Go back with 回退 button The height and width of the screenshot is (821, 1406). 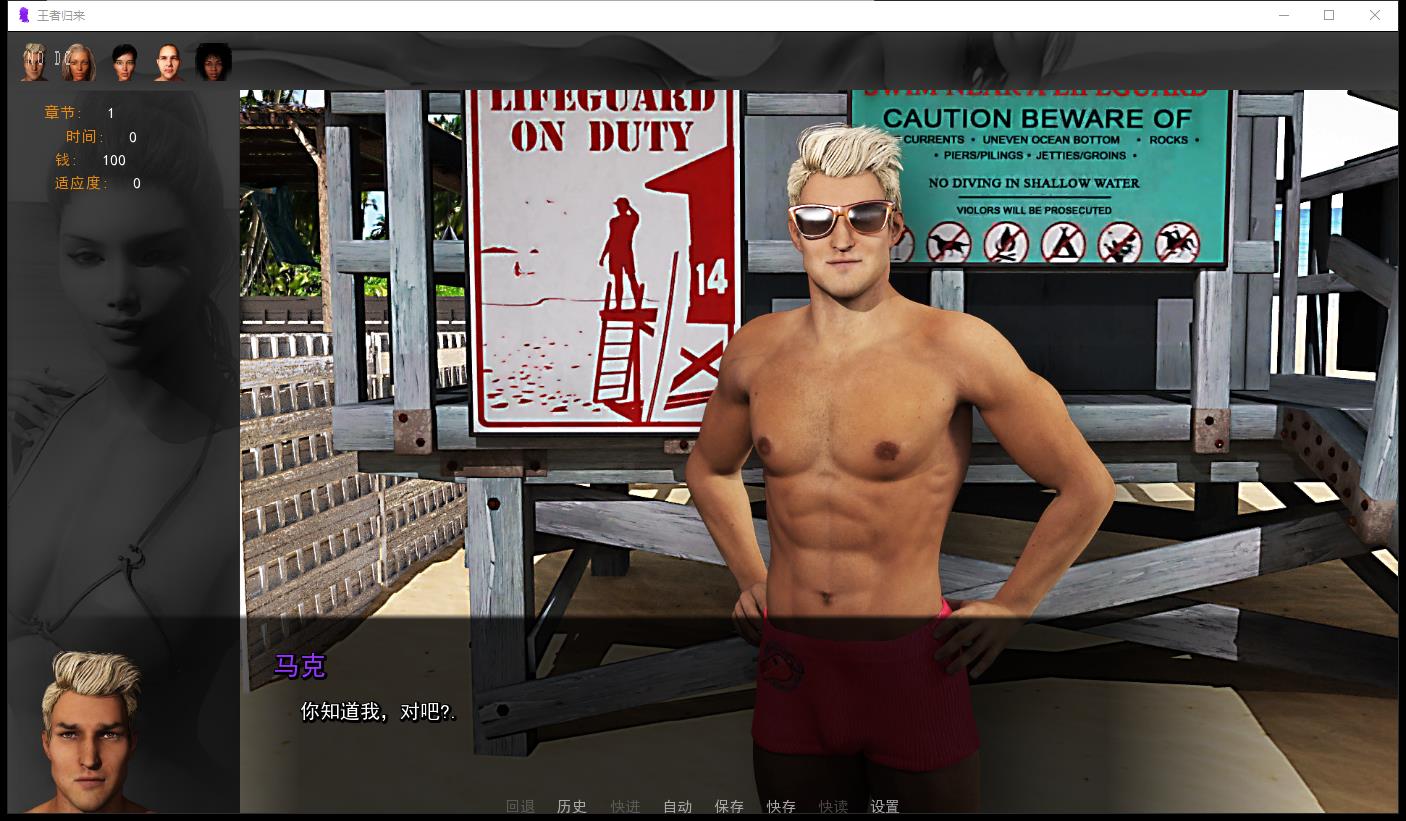(x=520, y=806)
